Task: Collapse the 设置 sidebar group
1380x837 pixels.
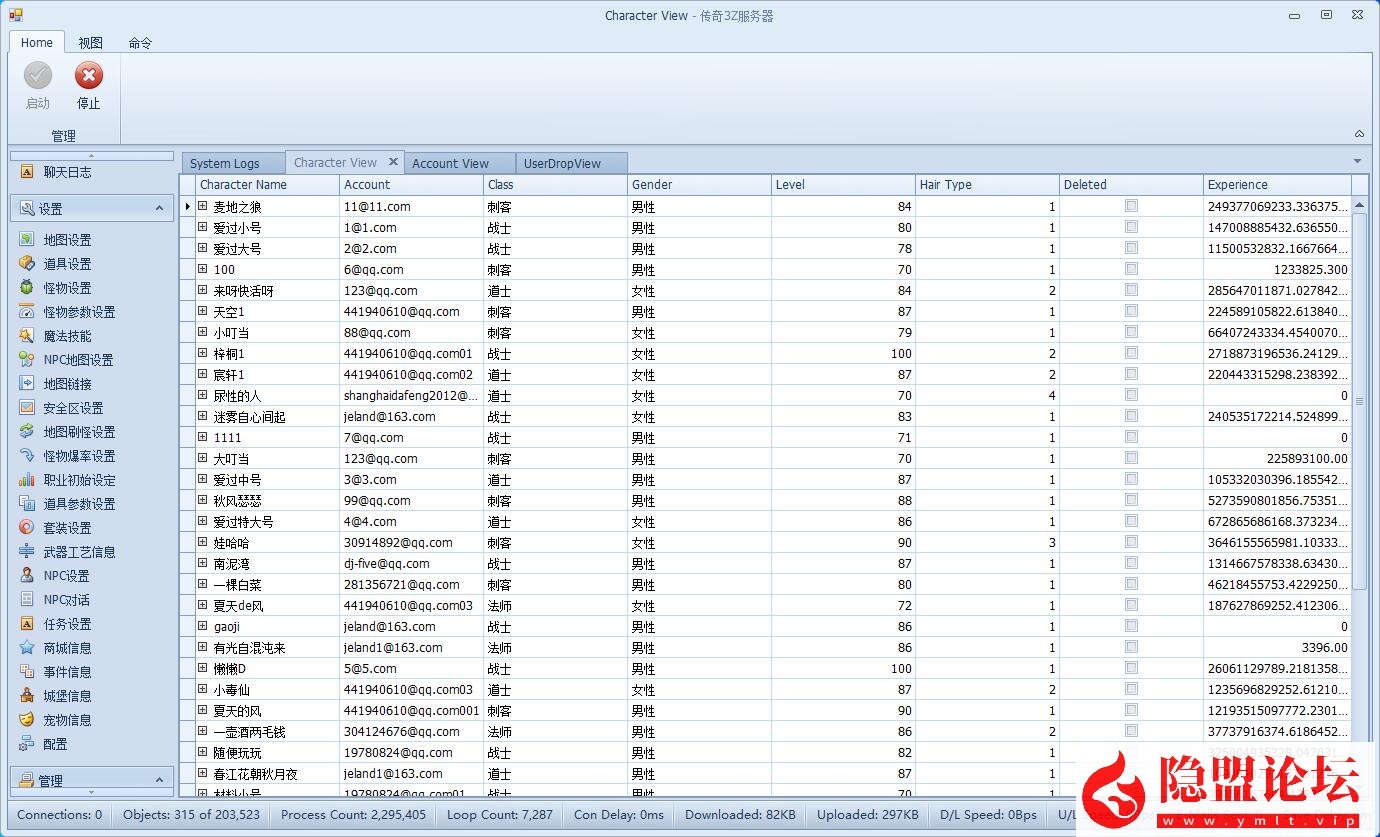Action: coord(159,208)
